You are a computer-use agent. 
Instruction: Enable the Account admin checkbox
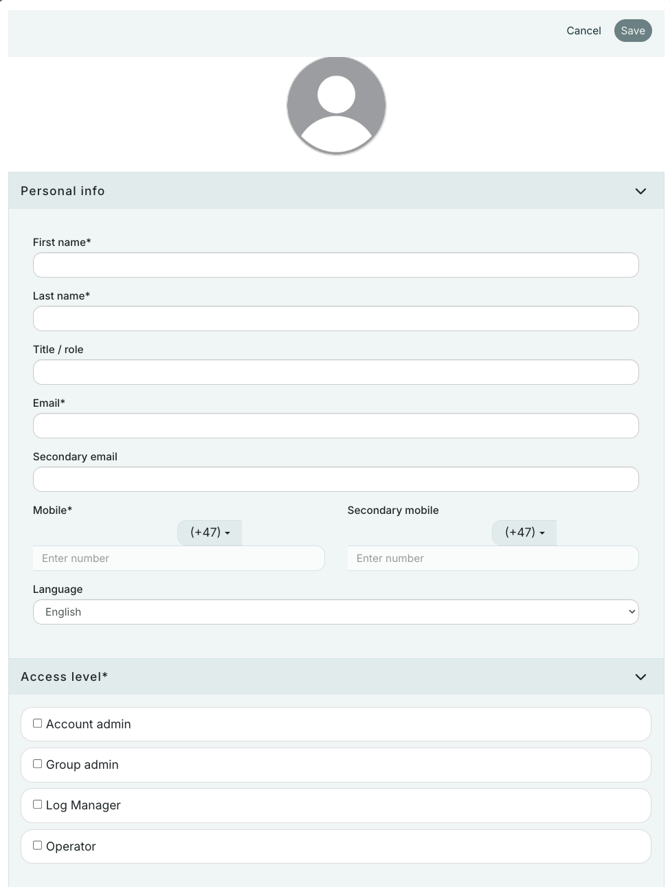38,723
